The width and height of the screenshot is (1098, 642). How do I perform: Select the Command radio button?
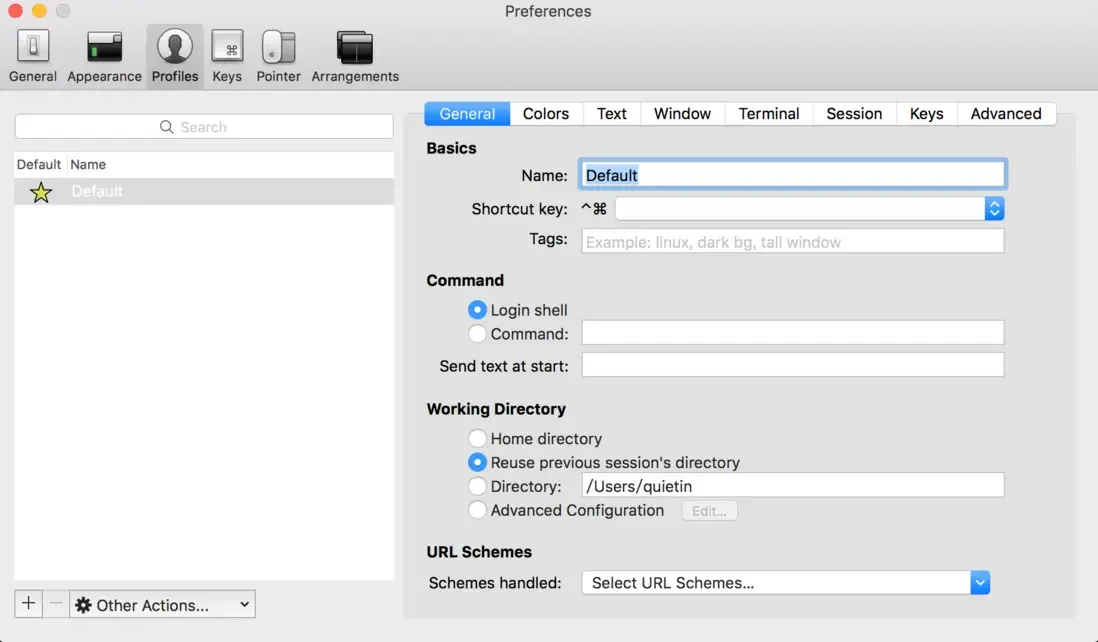pos(477,334)
